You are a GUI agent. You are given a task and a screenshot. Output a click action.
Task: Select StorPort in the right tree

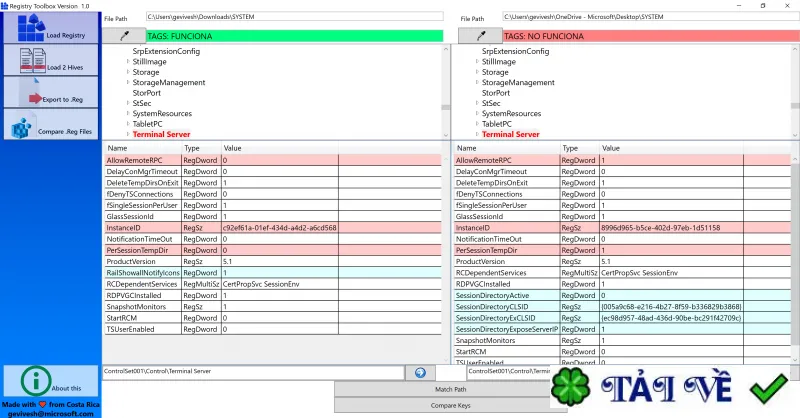(x=496, y=93)
